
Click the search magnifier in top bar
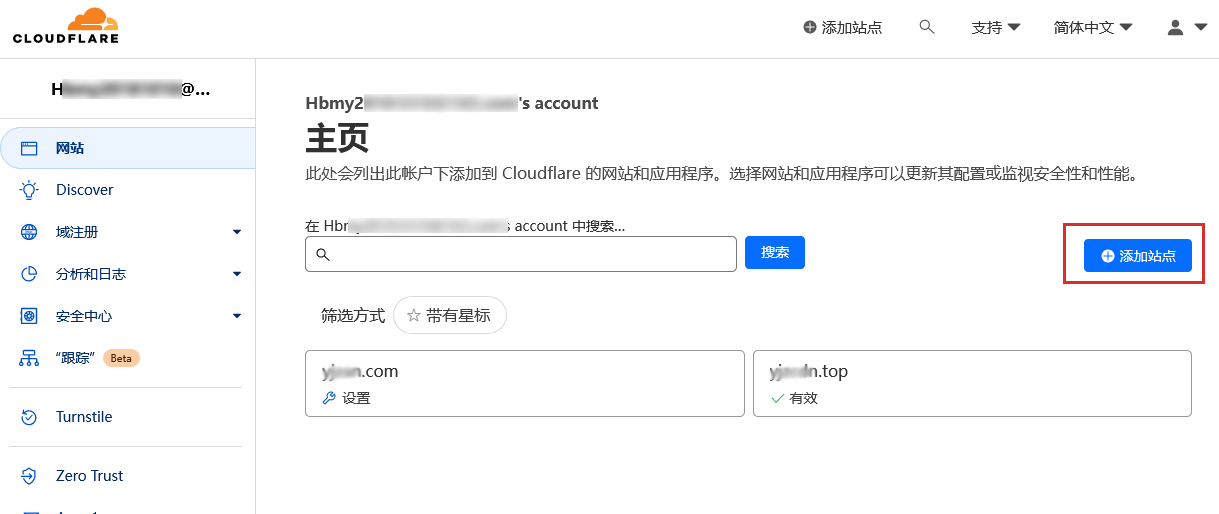(927, 27)
